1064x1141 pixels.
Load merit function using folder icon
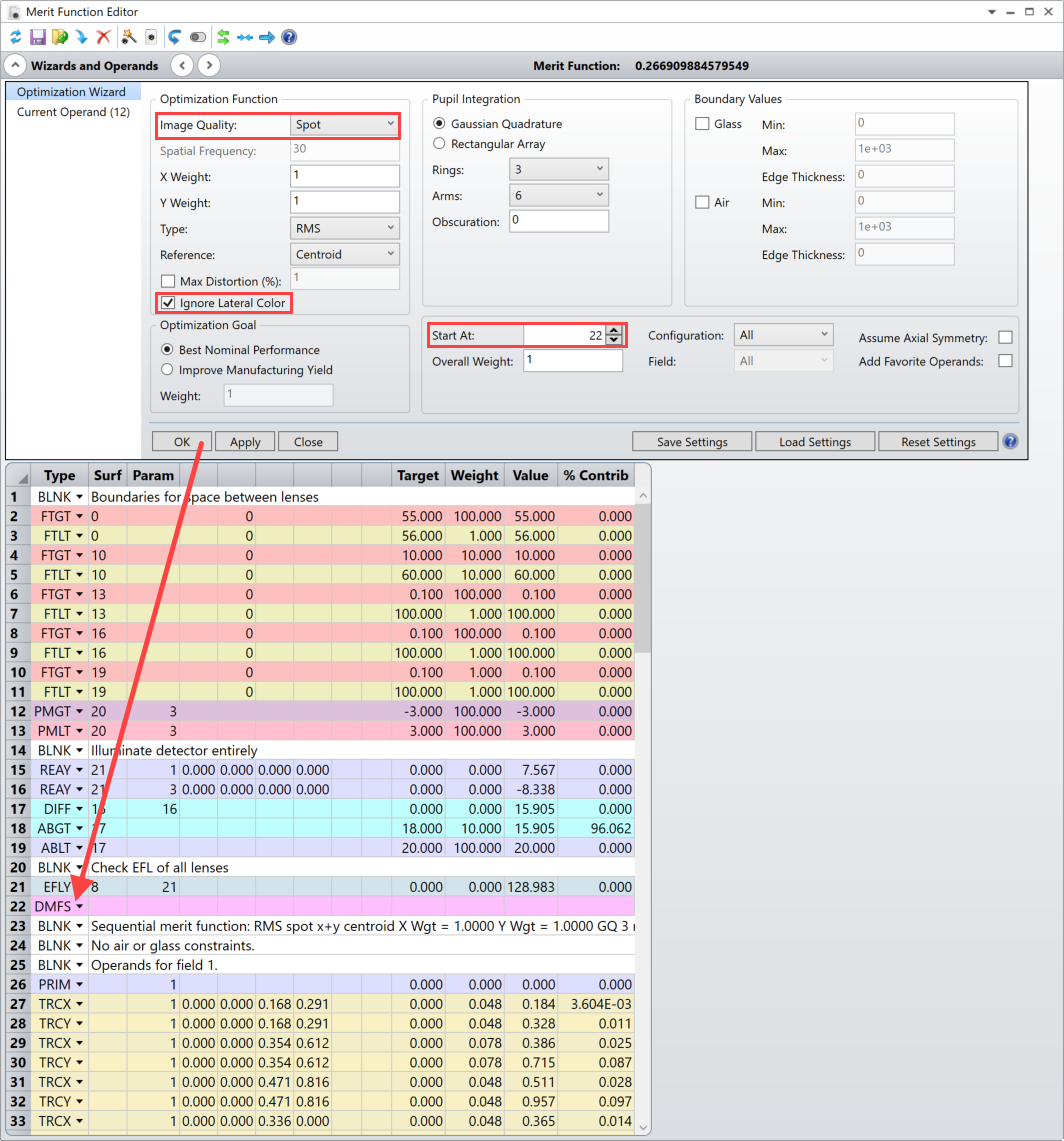[x=60, y=37]
